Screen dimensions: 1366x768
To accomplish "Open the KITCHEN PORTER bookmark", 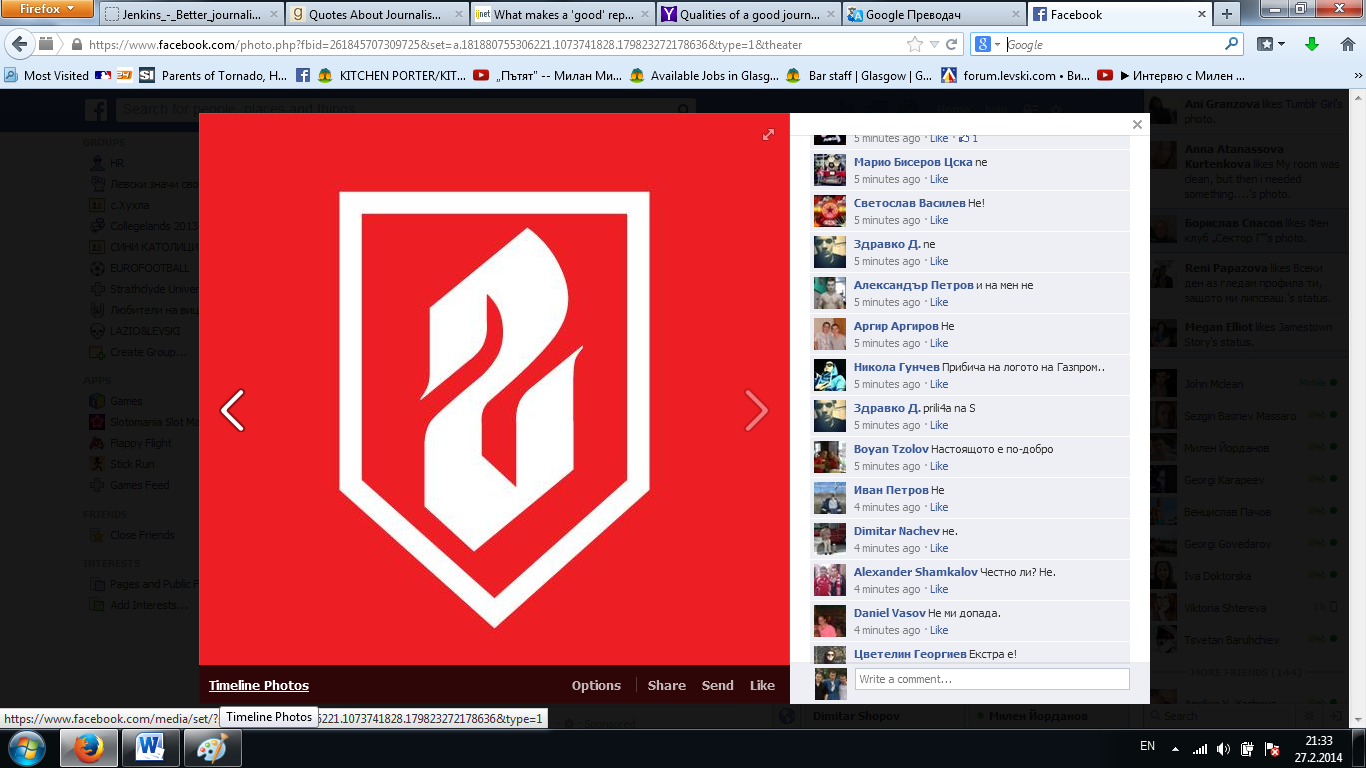I will [392, 75].
